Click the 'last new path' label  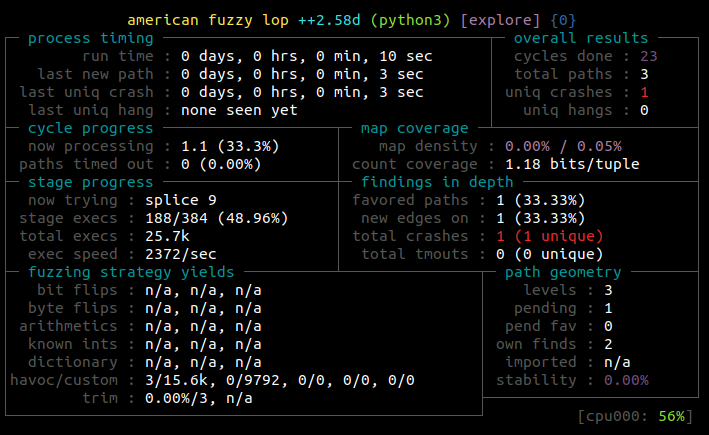[x=95, y=74]
